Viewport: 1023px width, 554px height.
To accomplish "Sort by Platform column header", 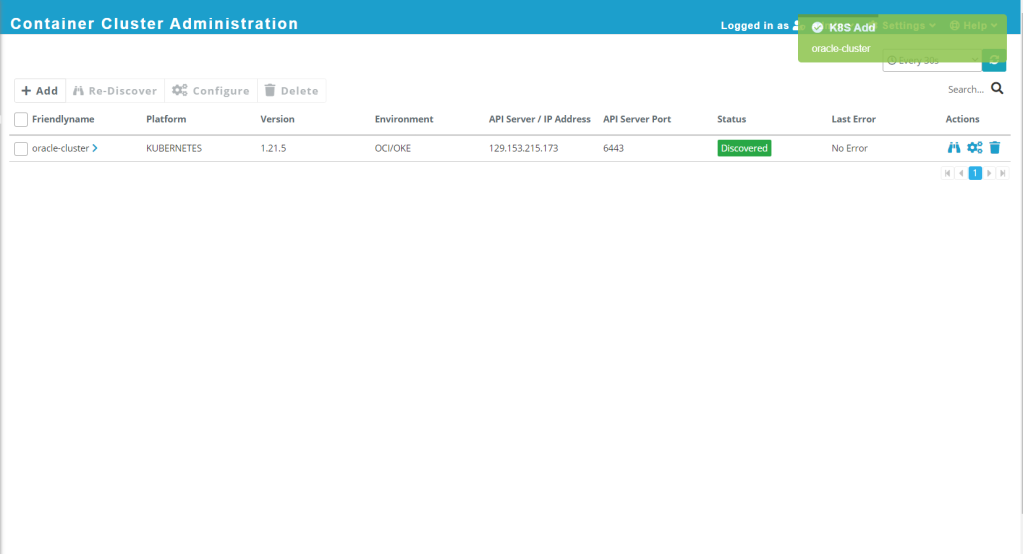I will pyautogui.click(x=166, y=119).
